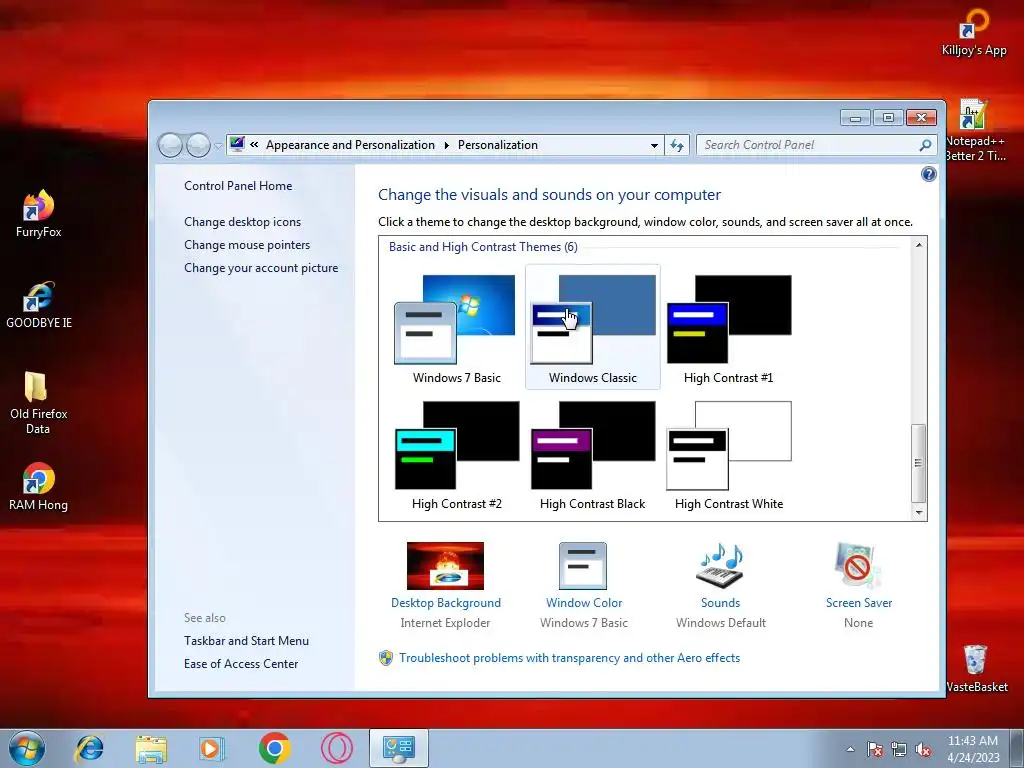This screenshot has height=768, width=1024.
Task: Click the Personalization breadcrumb
Action: [498, 145]
